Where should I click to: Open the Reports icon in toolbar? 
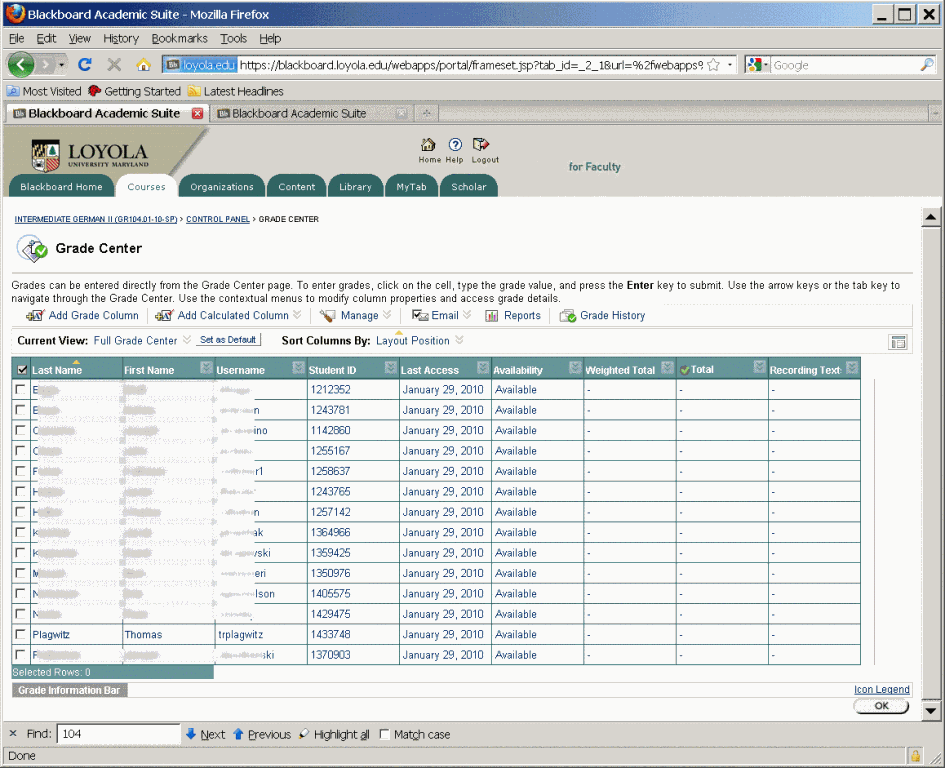[492, 316]
